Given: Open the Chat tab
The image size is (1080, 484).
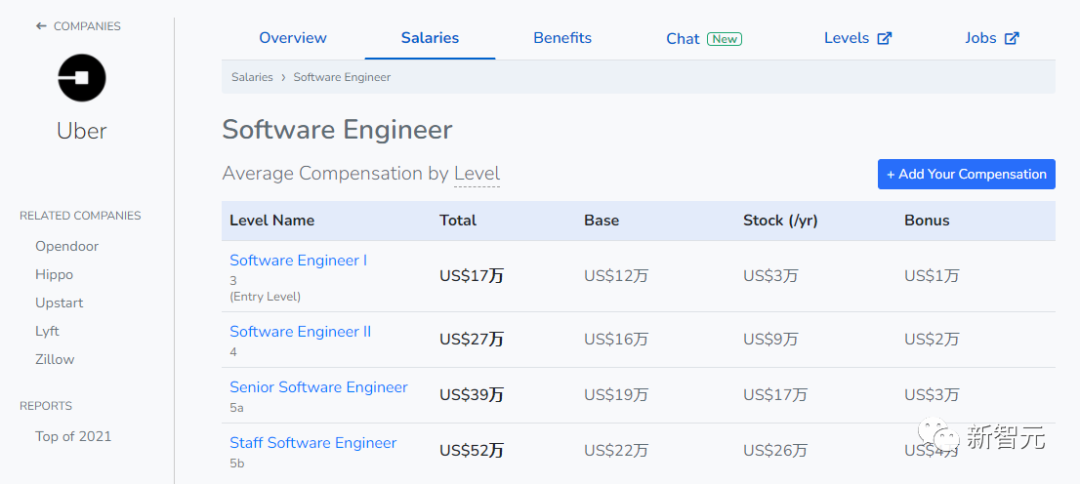Looking at the screenshot, I should tap(683, 39).
